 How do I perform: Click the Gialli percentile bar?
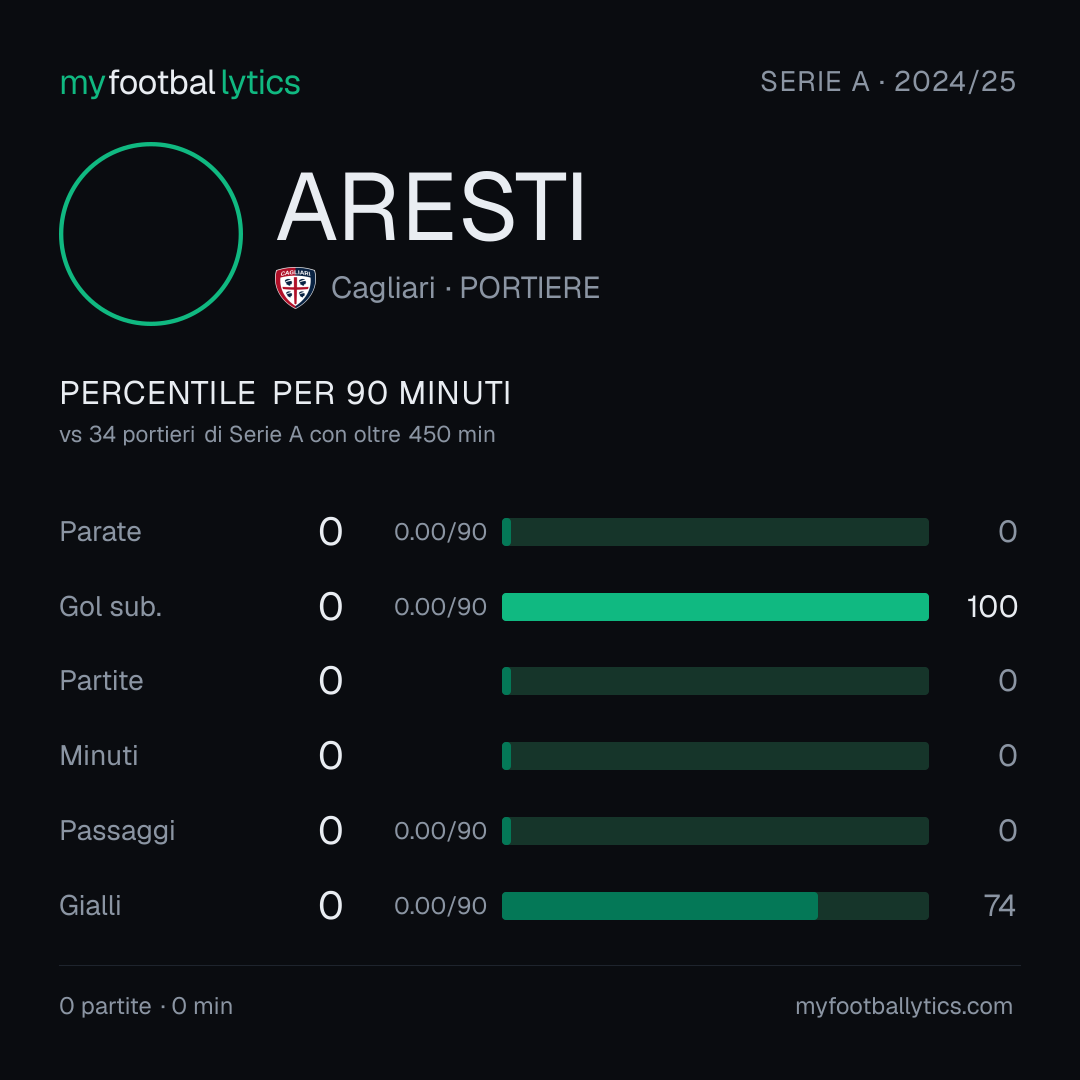tap(715, 906)
